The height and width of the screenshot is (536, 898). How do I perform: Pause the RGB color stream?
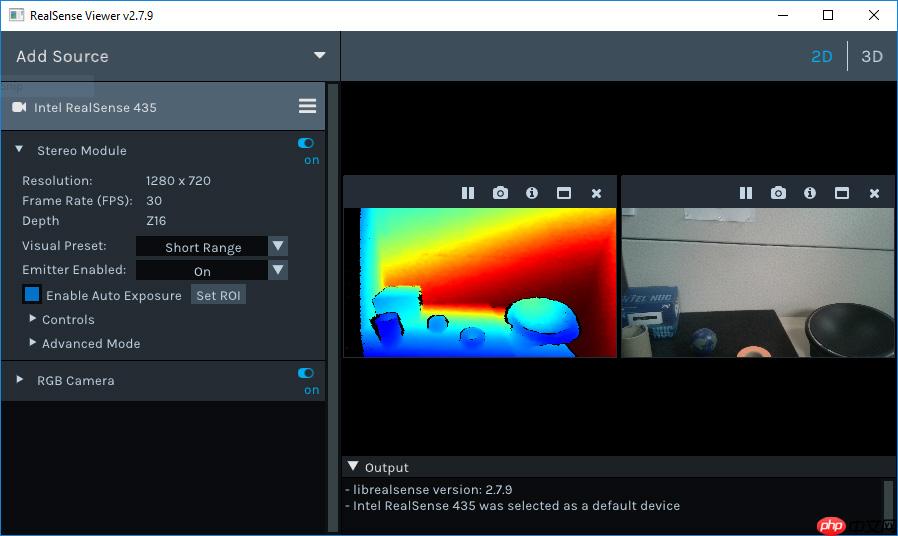pyautogui.click(x=746, y=193)
